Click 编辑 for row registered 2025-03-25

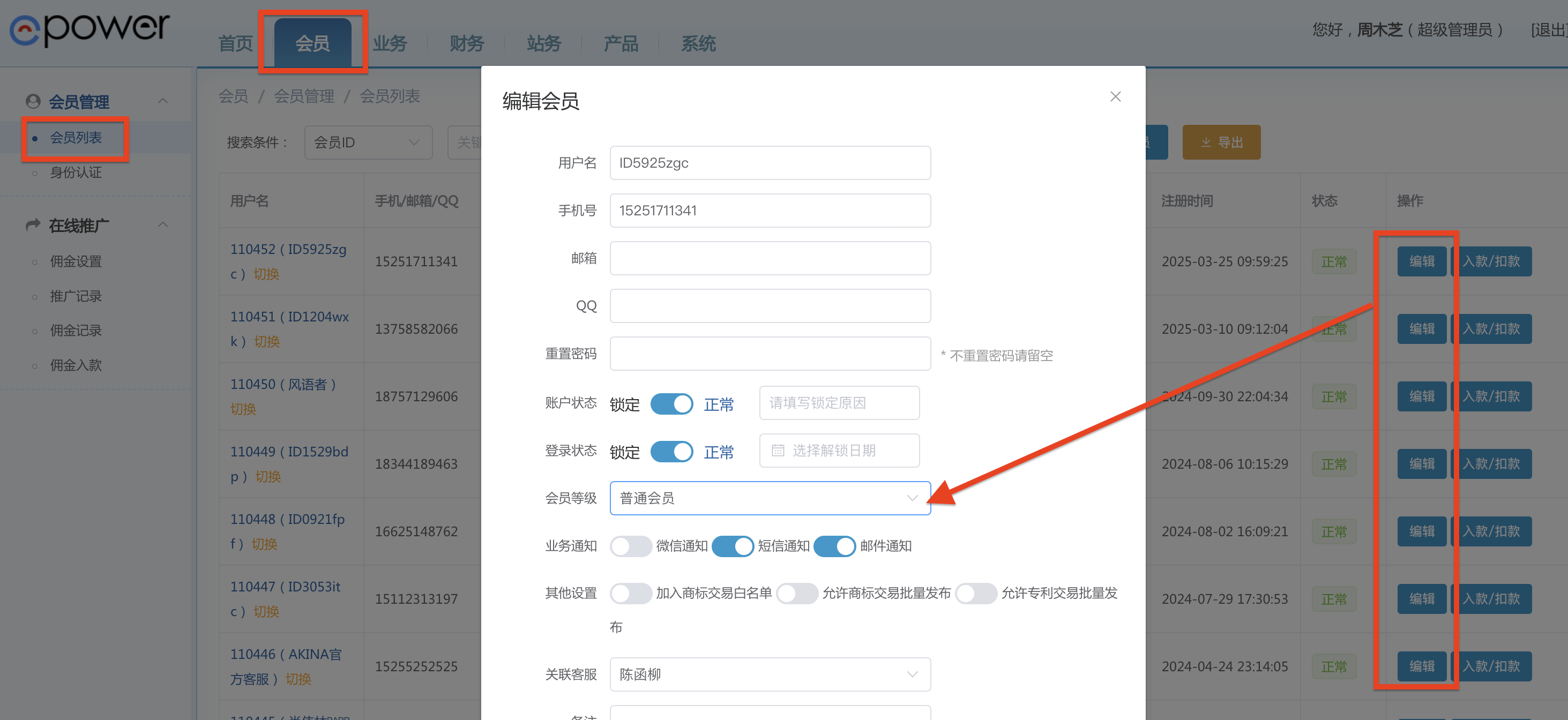coord(1421,262)
